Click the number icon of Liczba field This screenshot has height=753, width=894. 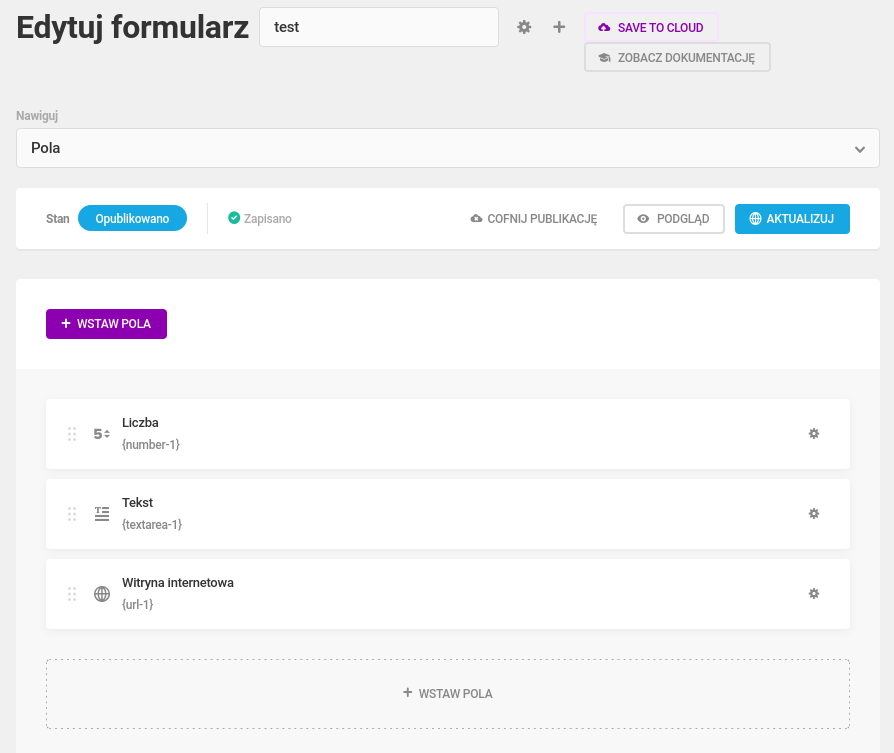pyautogui.click(x=102, y=434)
